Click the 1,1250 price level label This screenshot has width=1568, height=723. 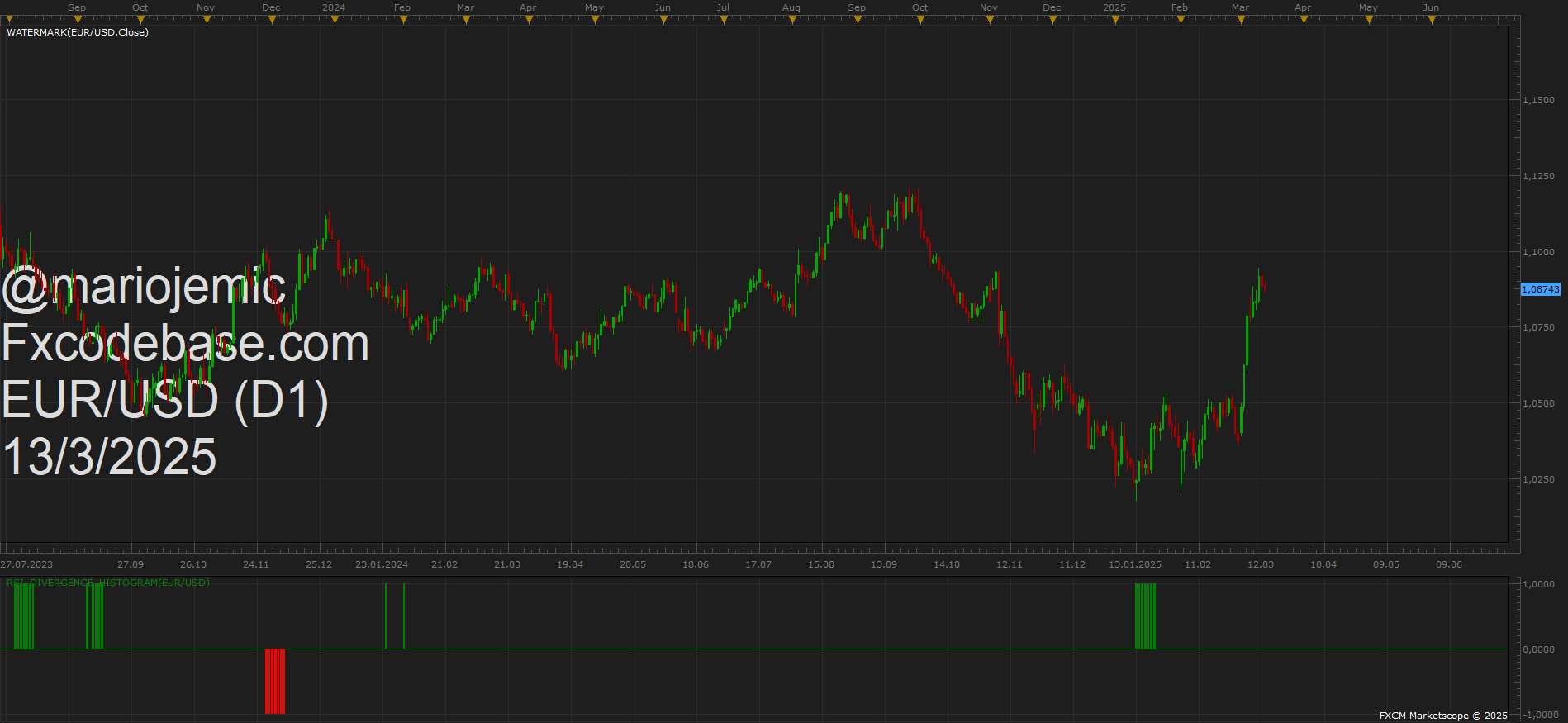1538,176
